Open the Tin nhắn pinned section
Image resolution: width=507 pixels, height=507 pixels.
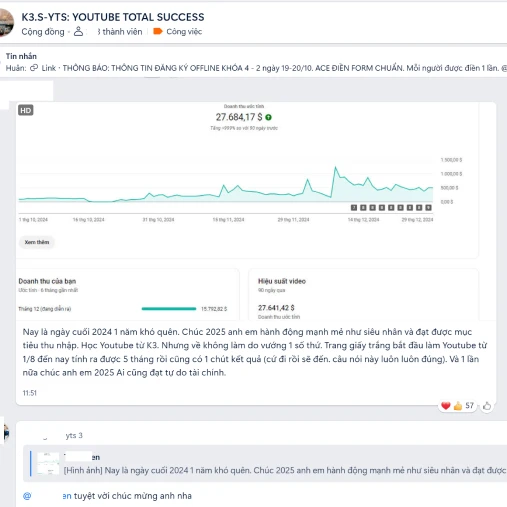(x=21, y=56)
